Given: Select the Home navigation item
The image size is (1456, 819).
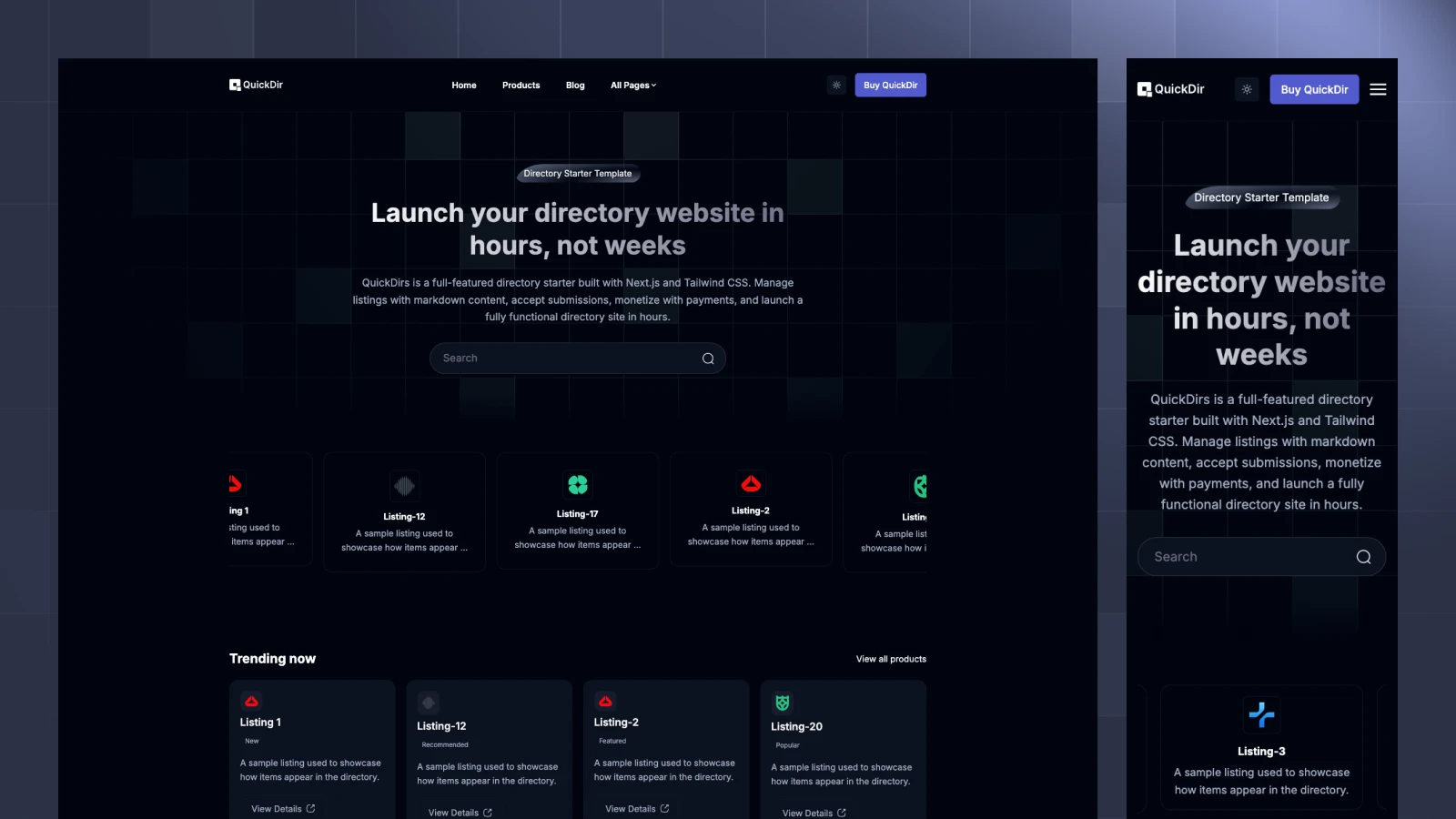Looking at the screenshot, I should [x=464, y=85].
